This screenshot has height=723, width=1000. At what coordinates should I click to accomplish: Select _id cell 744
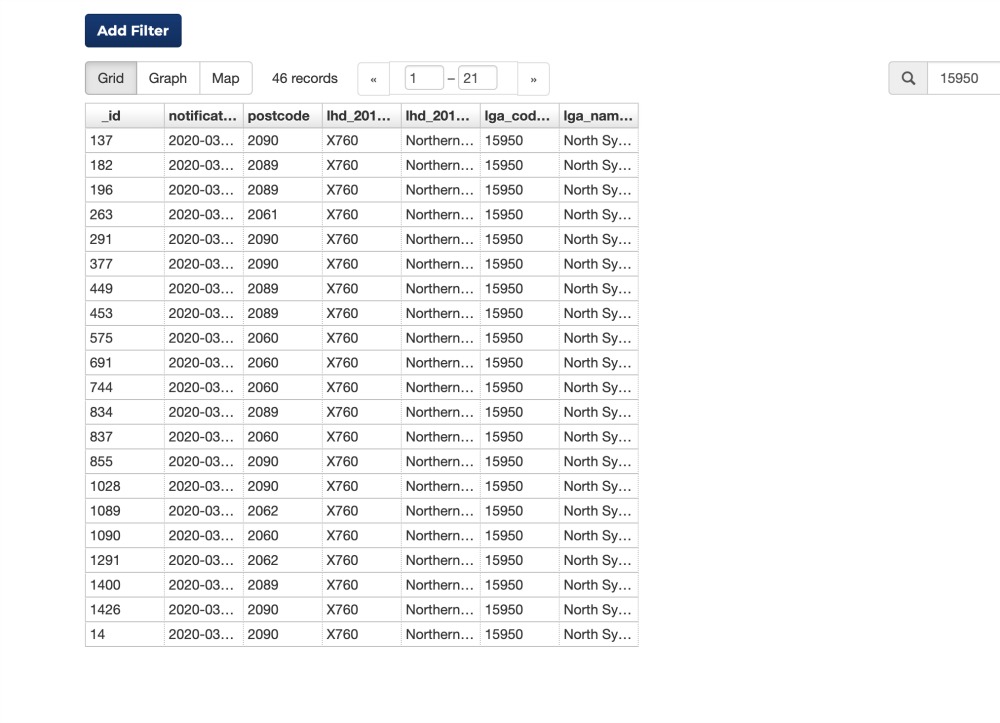pyautogui.click(x=124, y=388)
